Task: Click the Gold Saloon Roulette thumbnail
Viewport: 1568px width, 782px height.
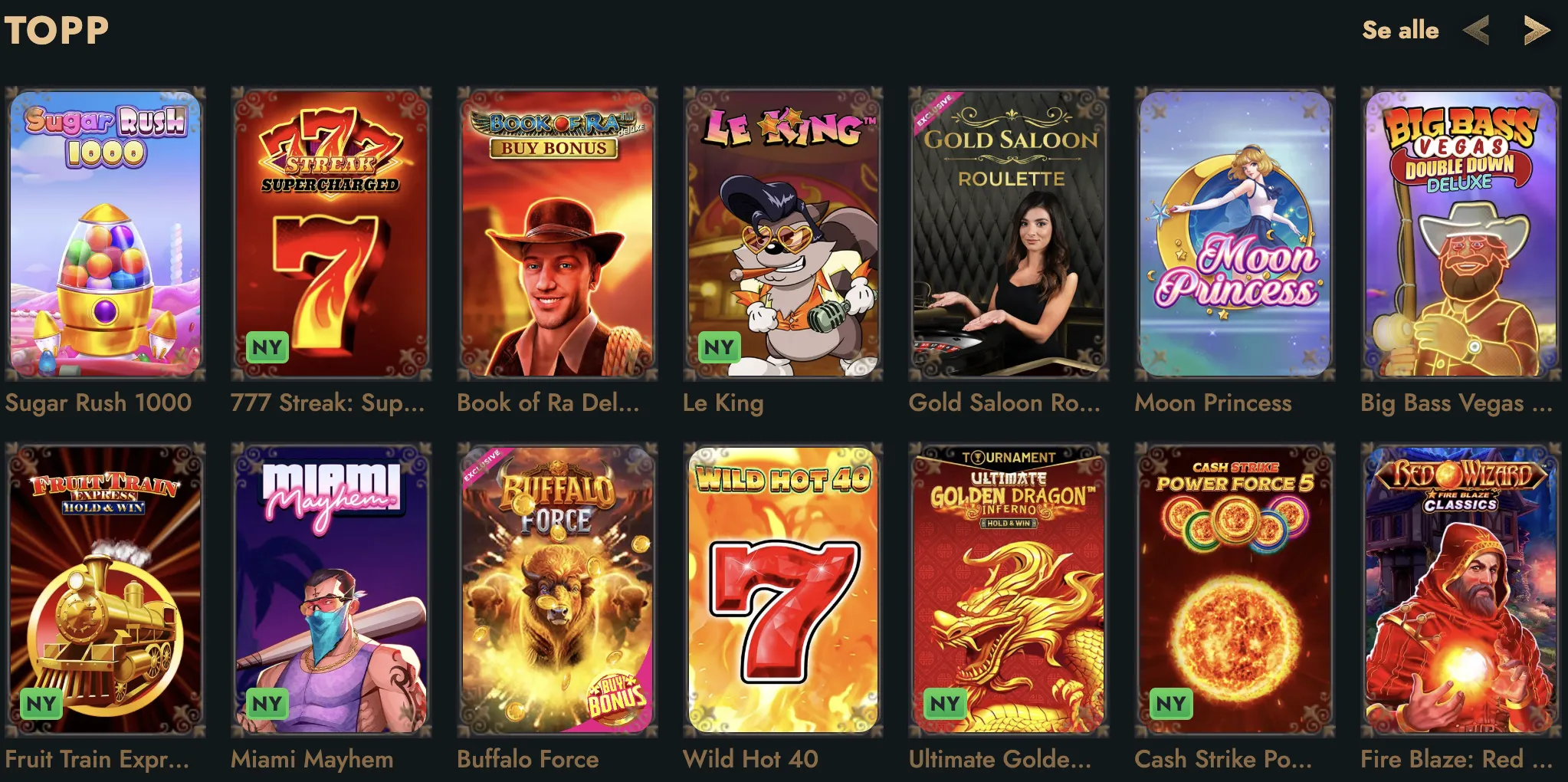Action: pyautogui.click(x=1009, y=234)
